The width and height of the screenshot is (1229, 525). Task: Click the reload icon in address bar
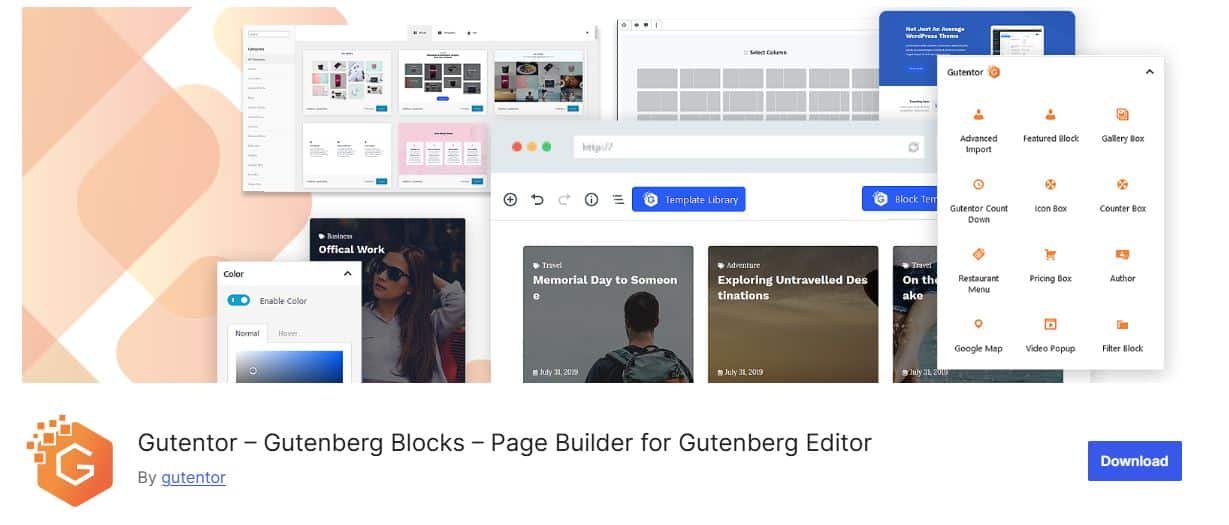click(x=913, y=147)
